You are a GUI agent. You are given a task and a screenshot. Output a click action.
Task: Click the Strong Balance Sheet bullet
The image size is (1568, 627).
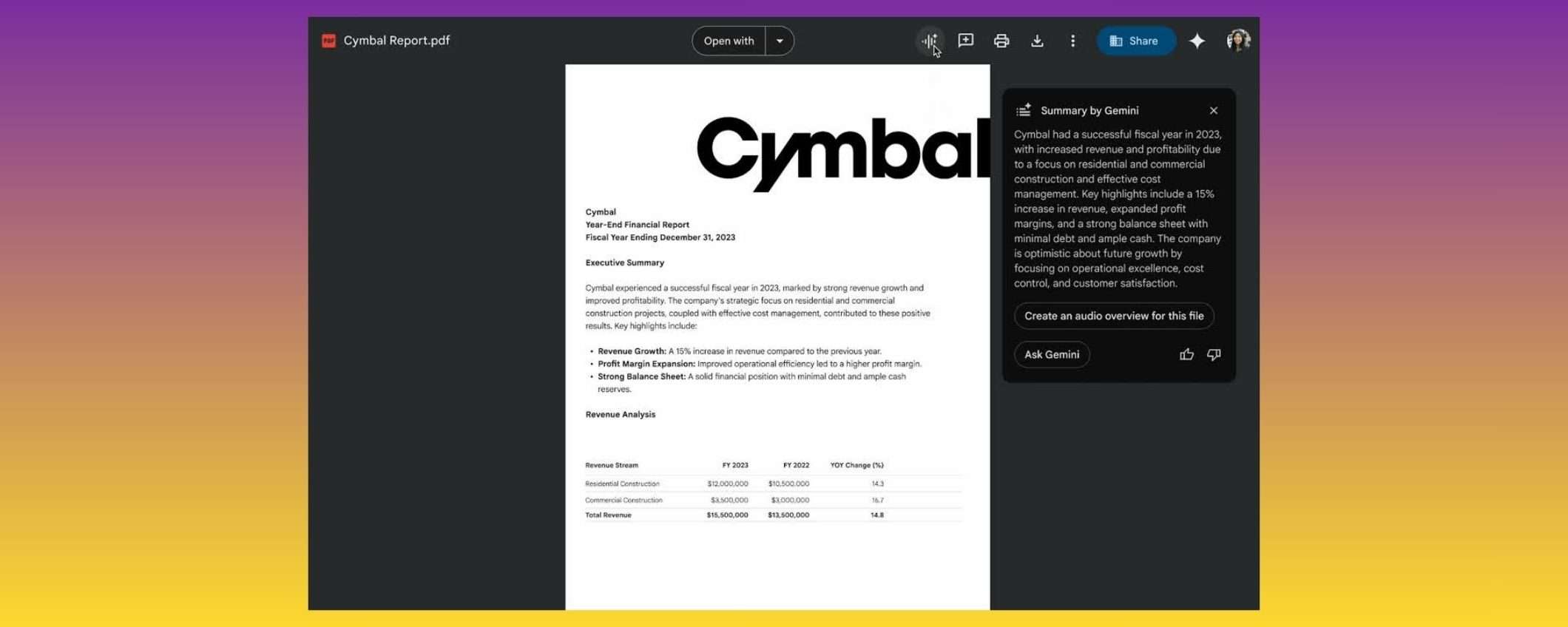tap(751, 382)
